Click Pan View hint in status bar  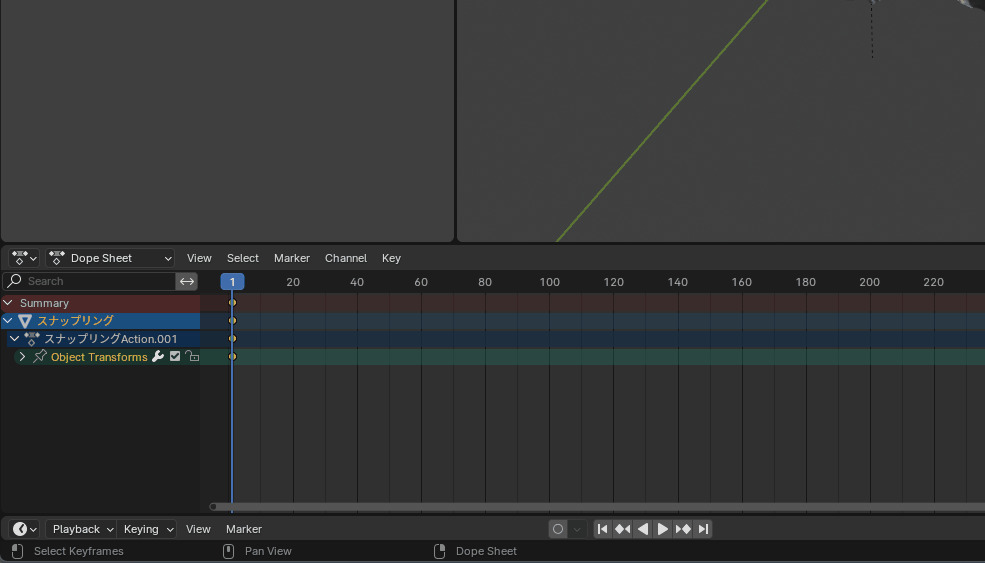click(268, 551)
